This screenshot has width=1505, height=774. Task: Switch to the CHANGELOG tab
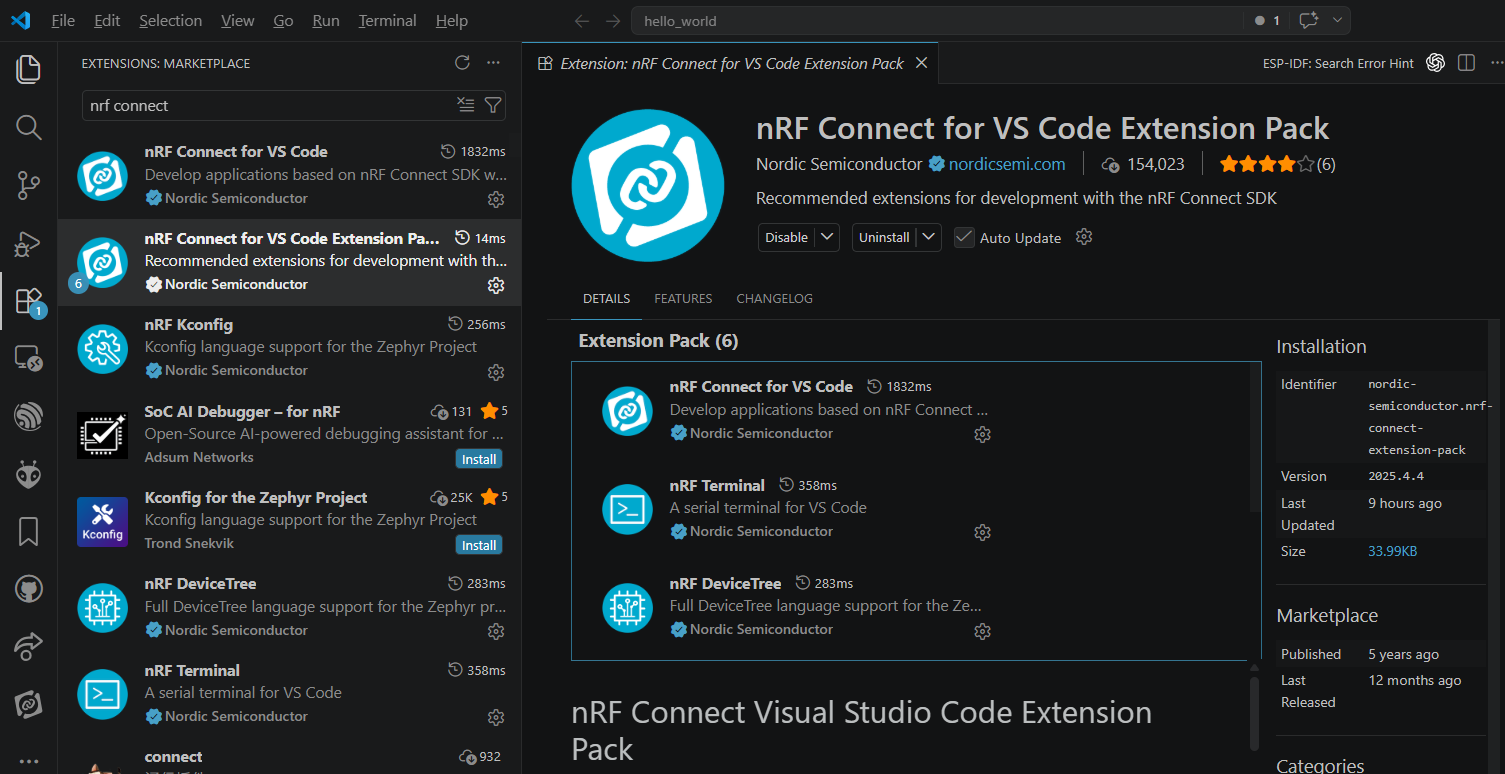[x=775, y=299]
